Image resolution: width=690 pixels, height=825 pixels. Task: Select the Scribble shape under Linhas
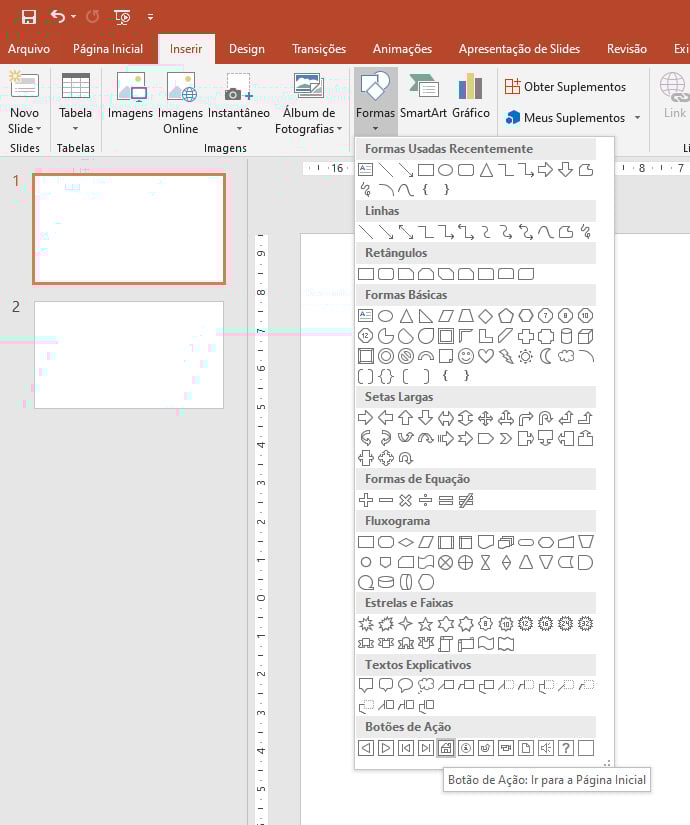coord(586,232)
